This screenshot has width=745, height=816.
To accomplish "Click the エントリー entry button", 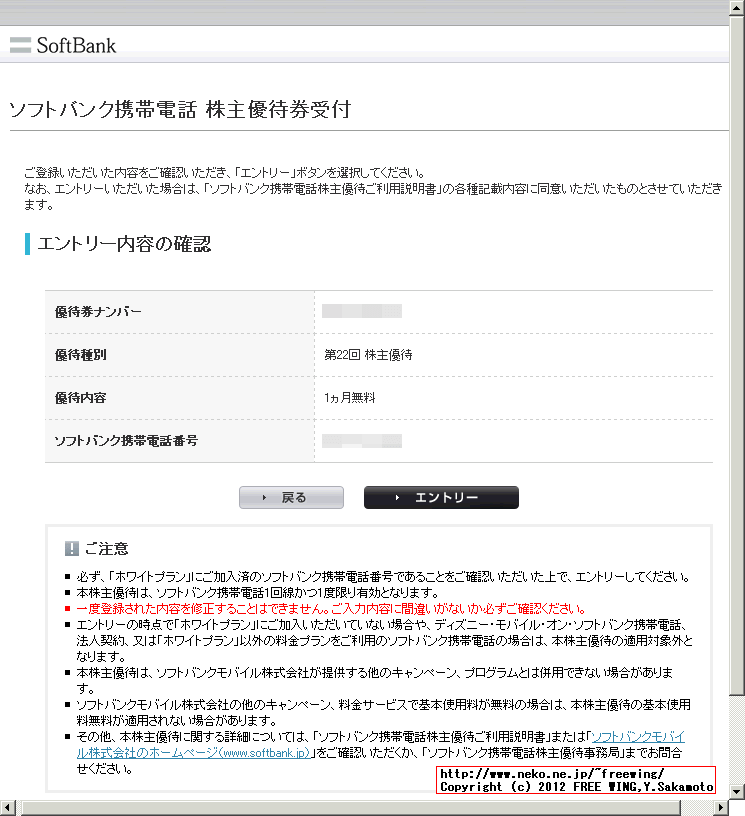I will tap(441, 498).
